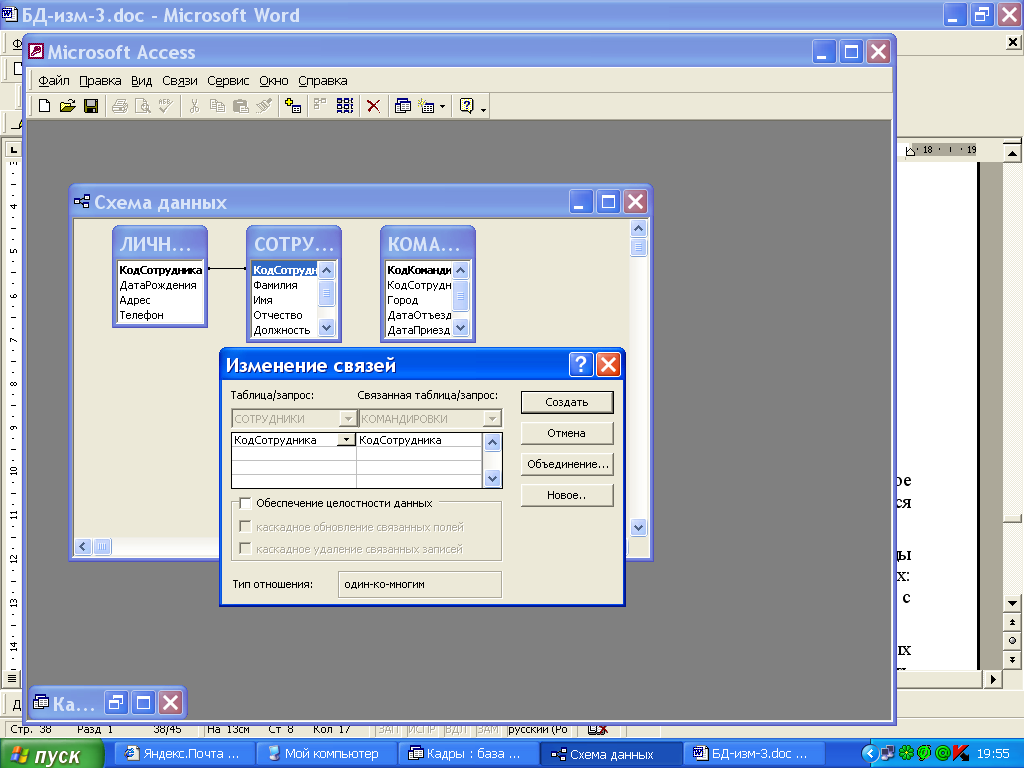Select Должность field in СОТРУДНИКИ table

click(281, 330)
